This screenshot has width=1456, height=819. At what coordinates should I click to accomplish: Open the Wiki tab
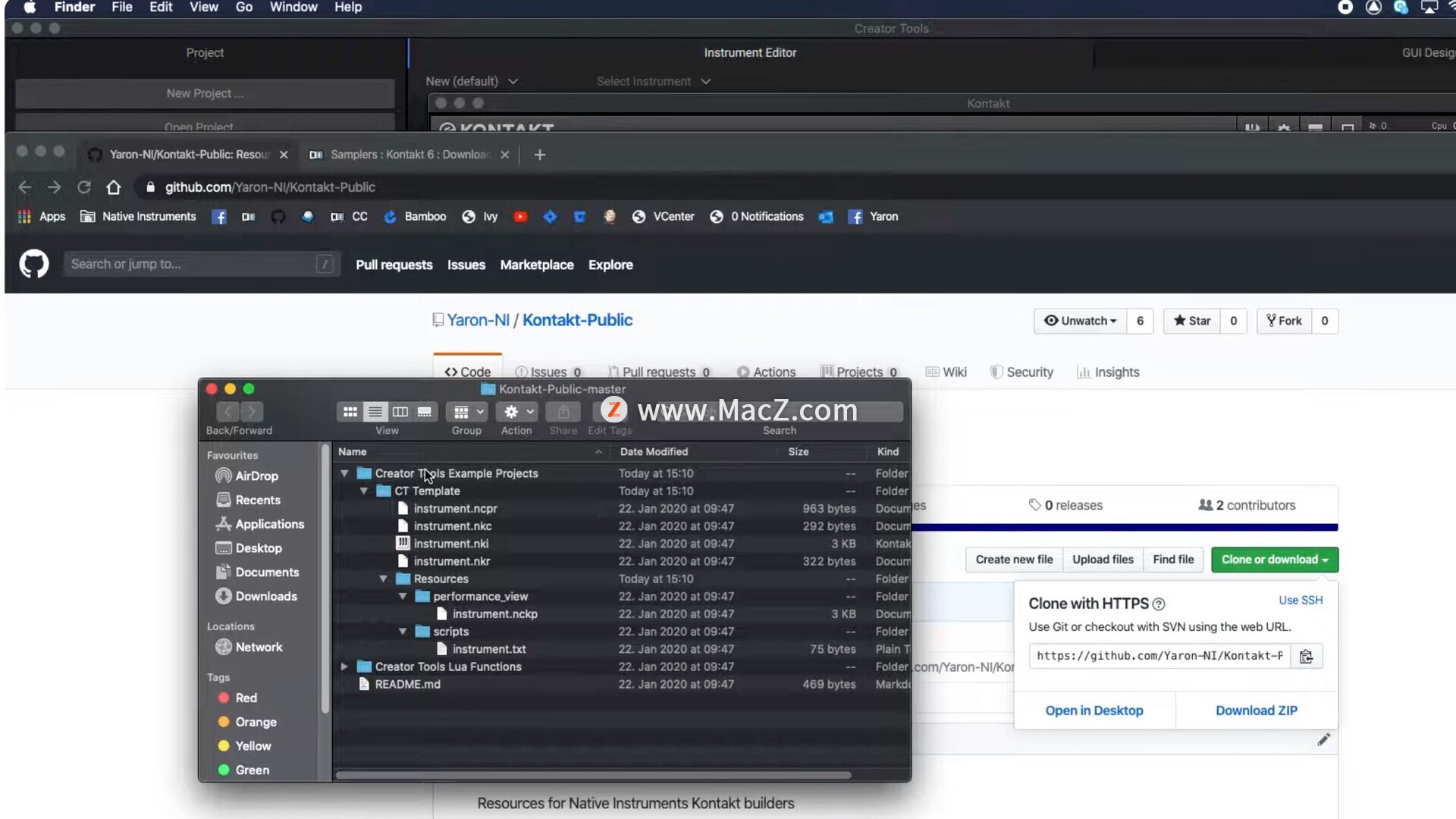pyautogui.click(x=946, y=372)
